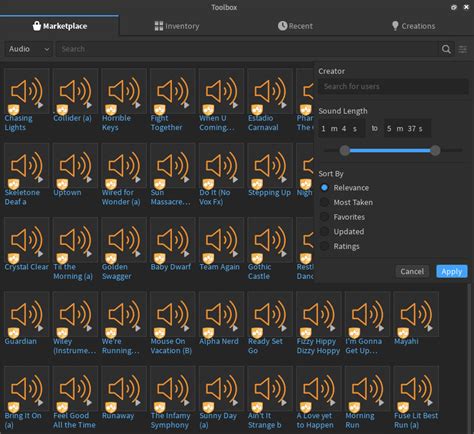Select the When U Coming audio icon
The height and width of the screenshot is (434, 474).
[221, 91]
